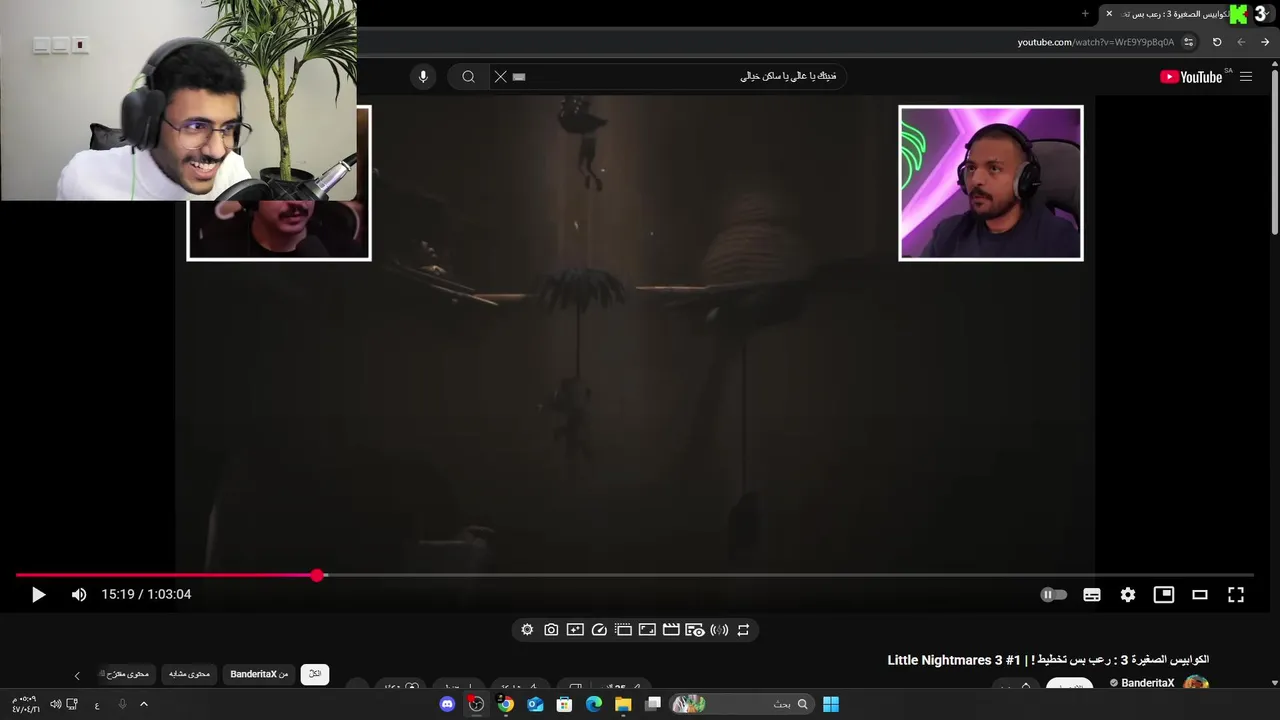Open the extension toolbar gear options

tap(527, 630)
